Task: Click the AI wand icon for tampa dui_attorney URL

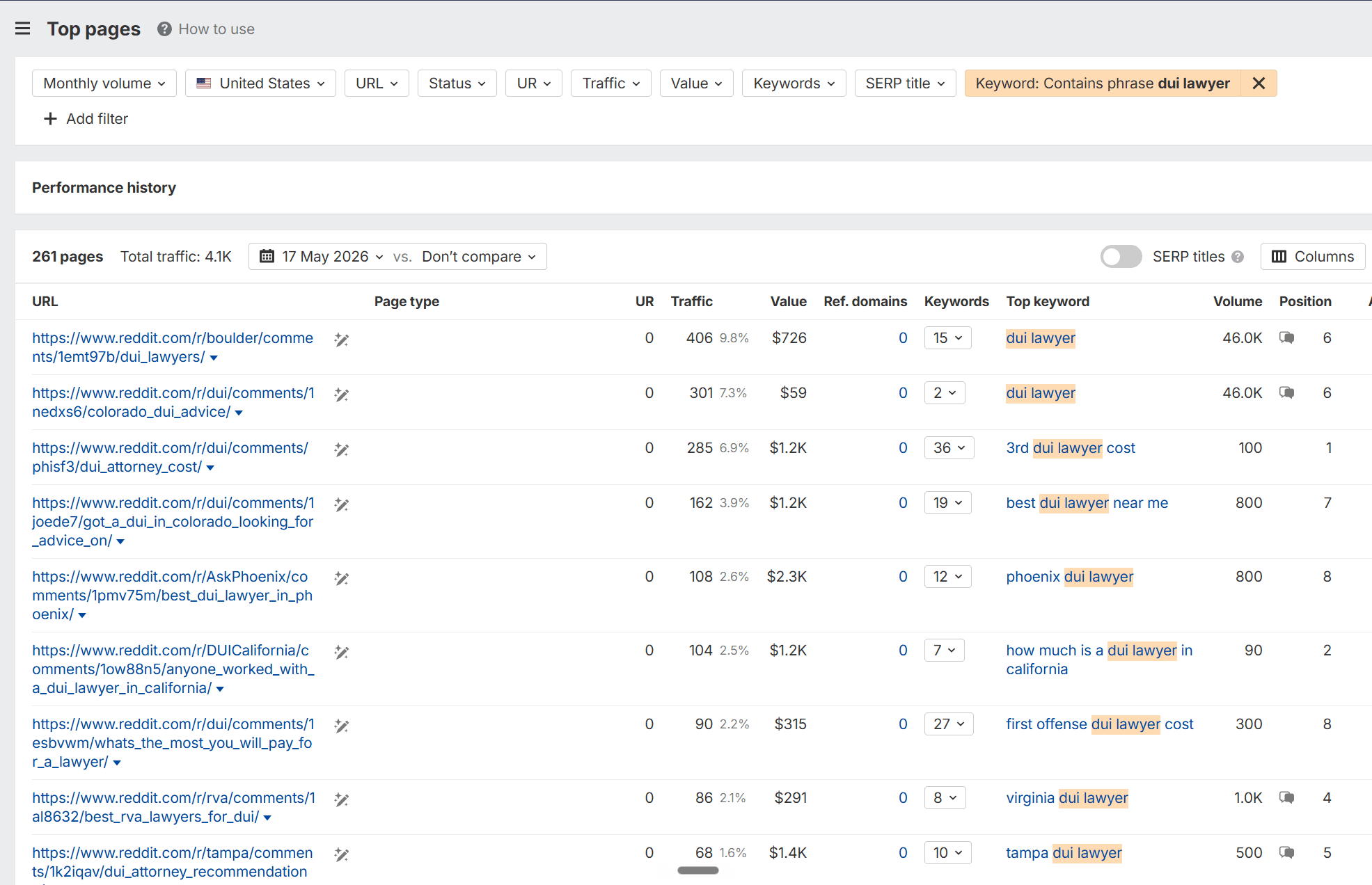Action: (x=341, y=854)
